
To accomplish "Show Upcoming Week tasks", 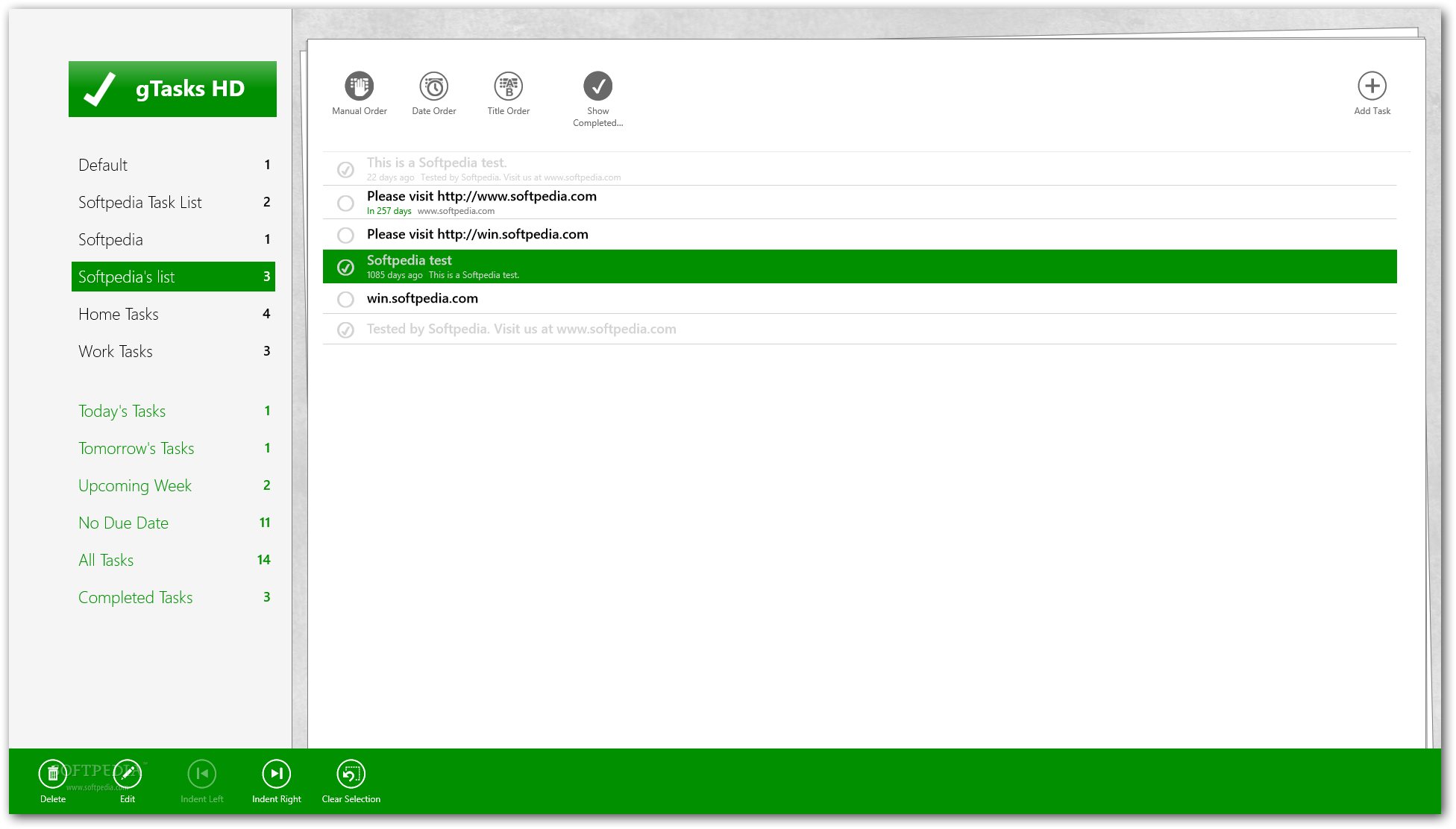I will tap(173, 485).
